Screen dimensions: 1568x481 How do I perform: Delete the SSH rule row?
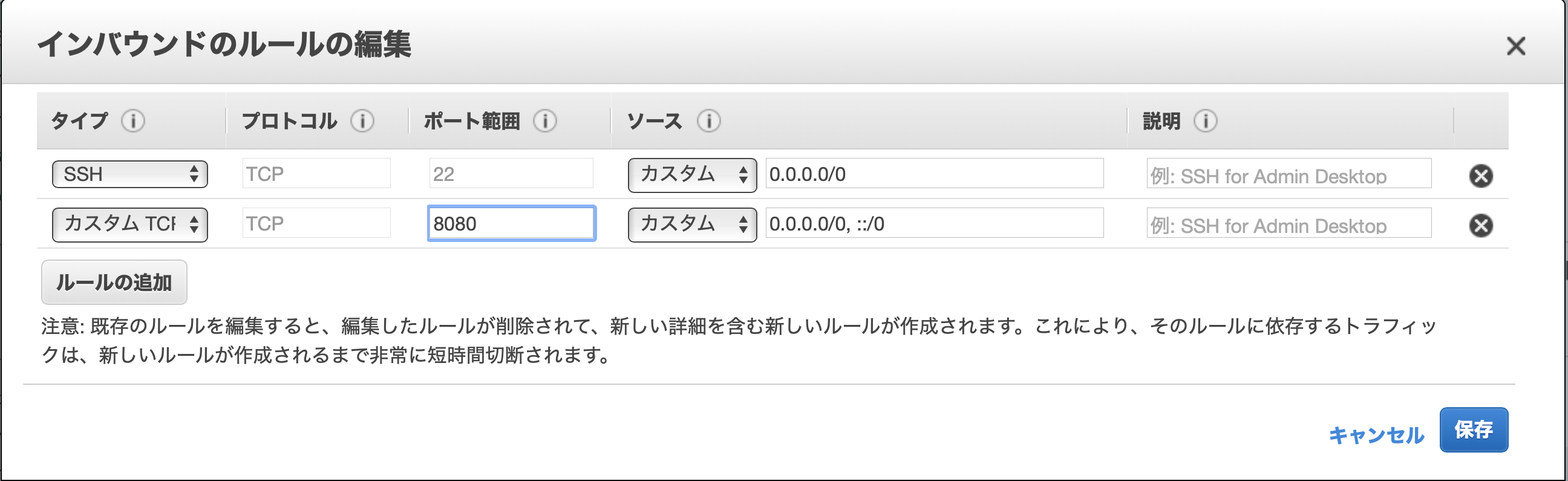point(1481,177)
